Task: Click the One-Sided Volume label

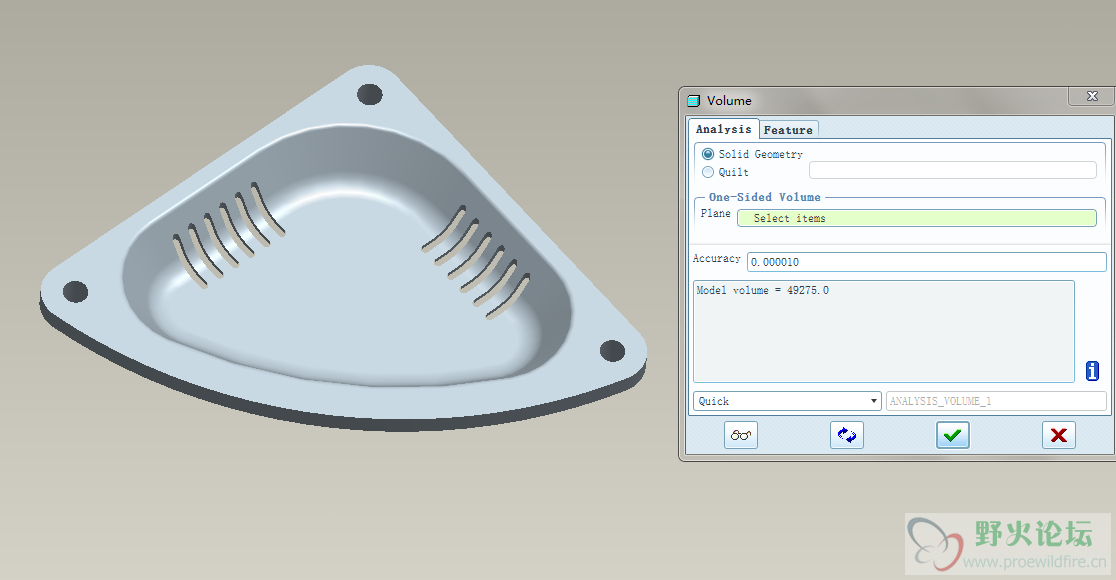Action: coord(764,197)
